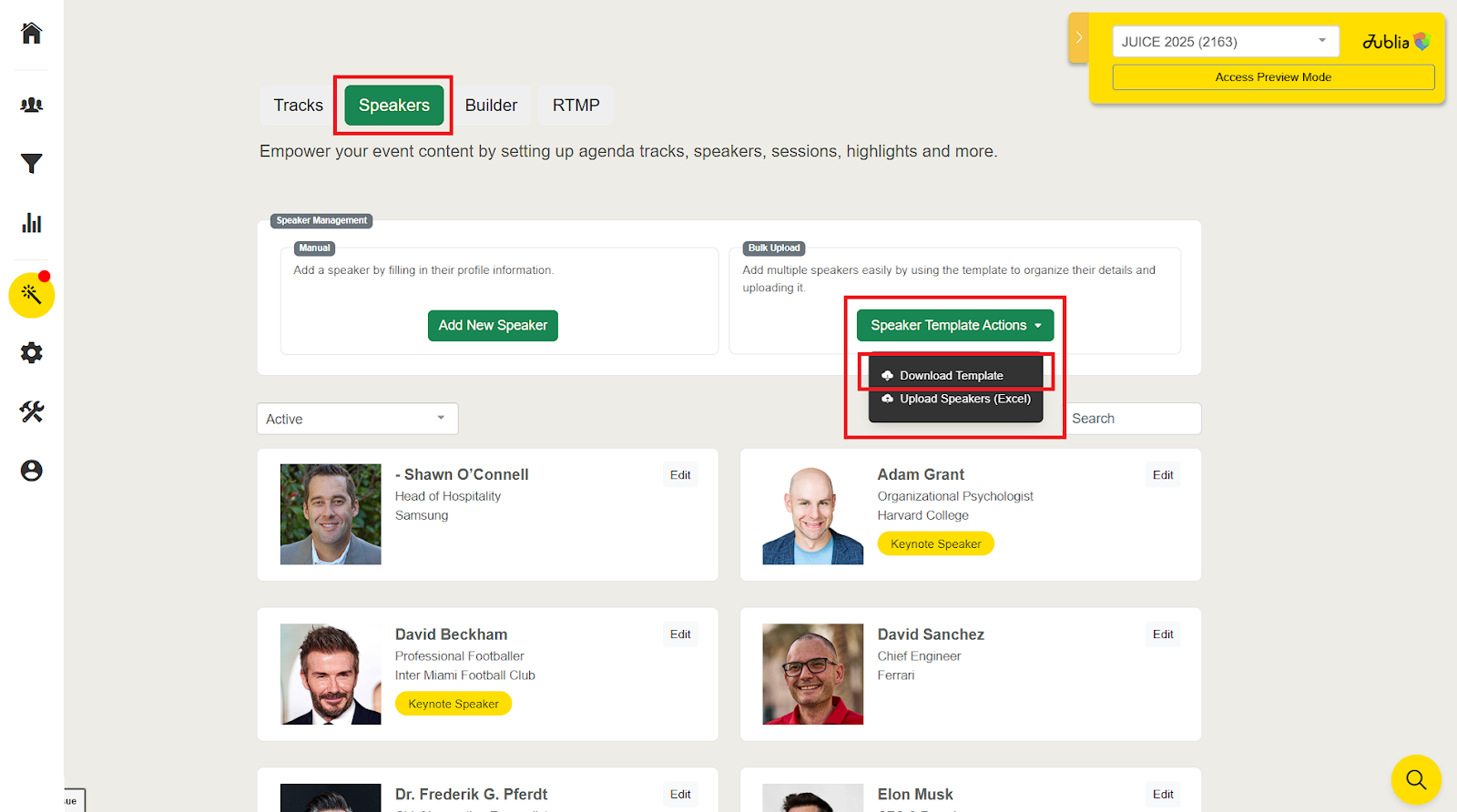Open the funnel filter icon in sidebar
1457x812 pixels.
pos(32,164)
